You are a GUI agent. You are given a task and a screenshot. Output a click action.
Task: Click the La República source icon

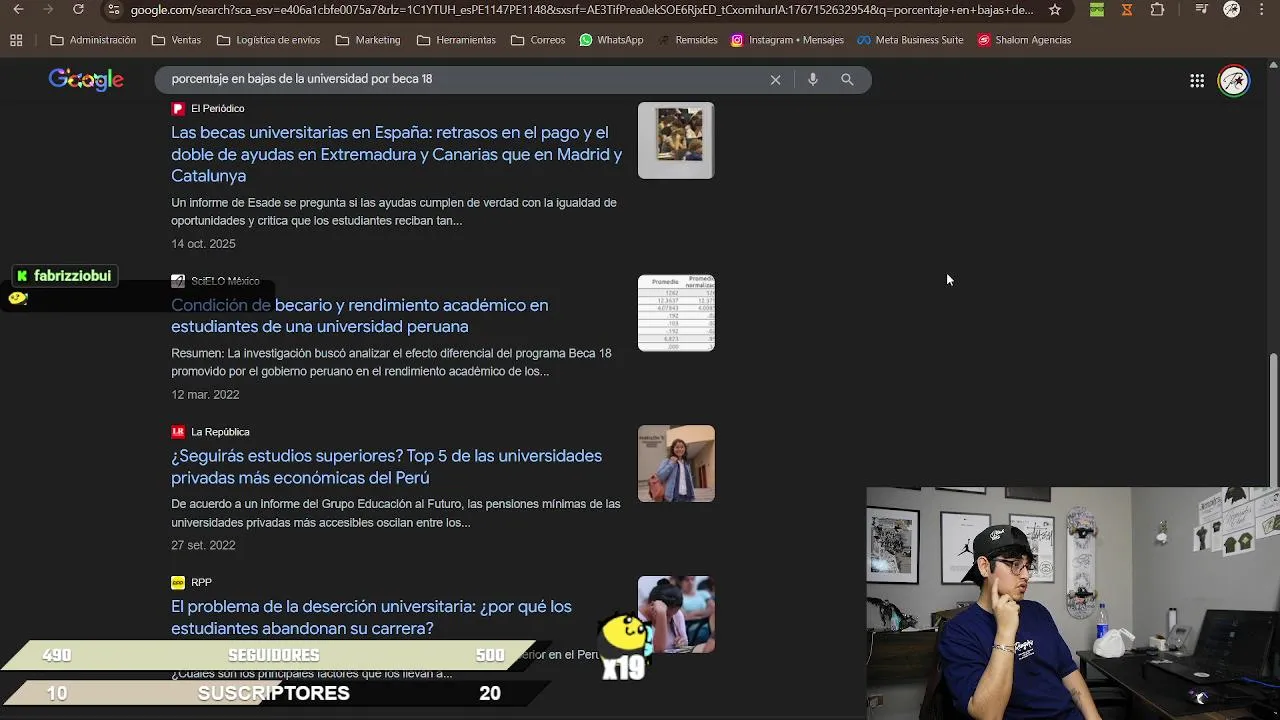(x=178, y=432)
